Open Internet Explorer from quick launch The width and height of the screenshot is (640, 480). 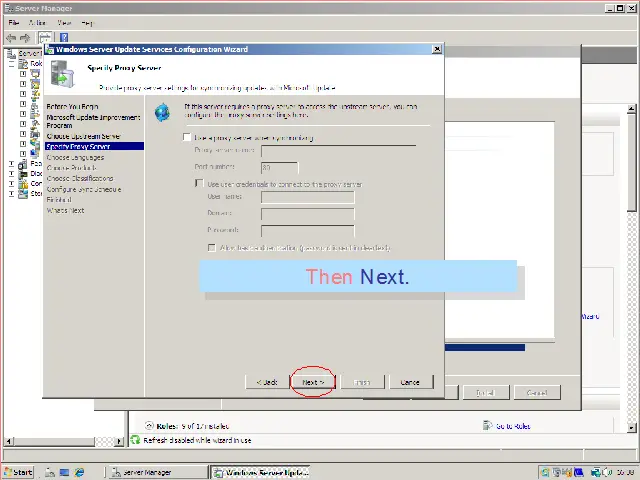click(79, 473)
